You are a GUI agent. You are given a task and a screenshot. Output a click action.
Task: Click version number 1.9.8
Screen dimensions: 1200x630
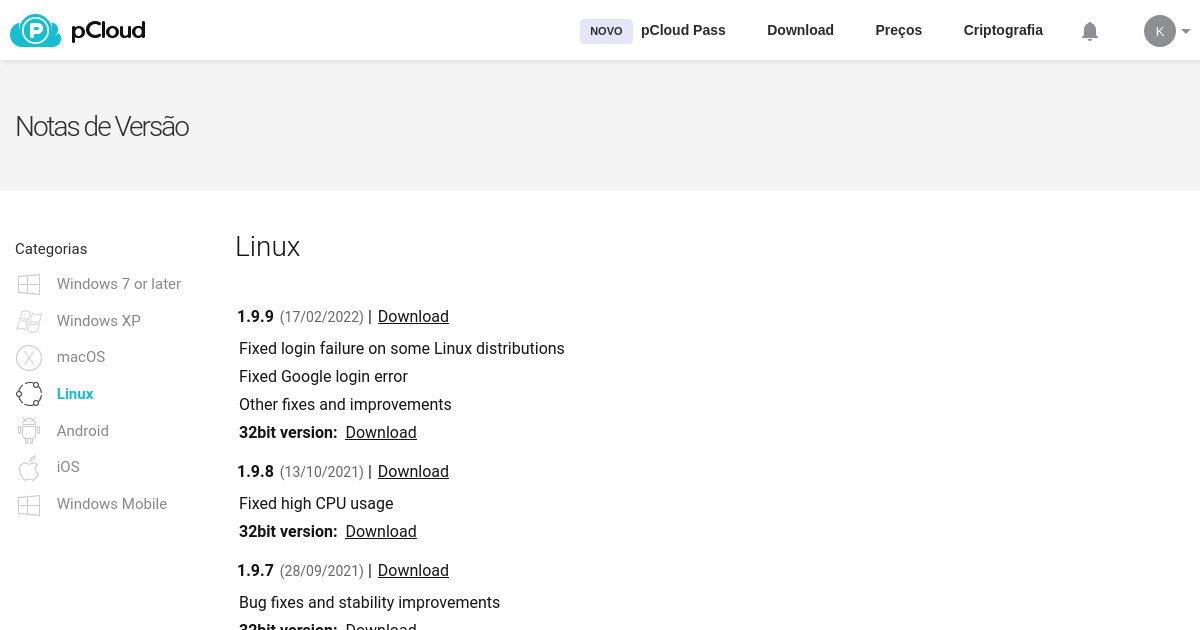click(255, 472)
